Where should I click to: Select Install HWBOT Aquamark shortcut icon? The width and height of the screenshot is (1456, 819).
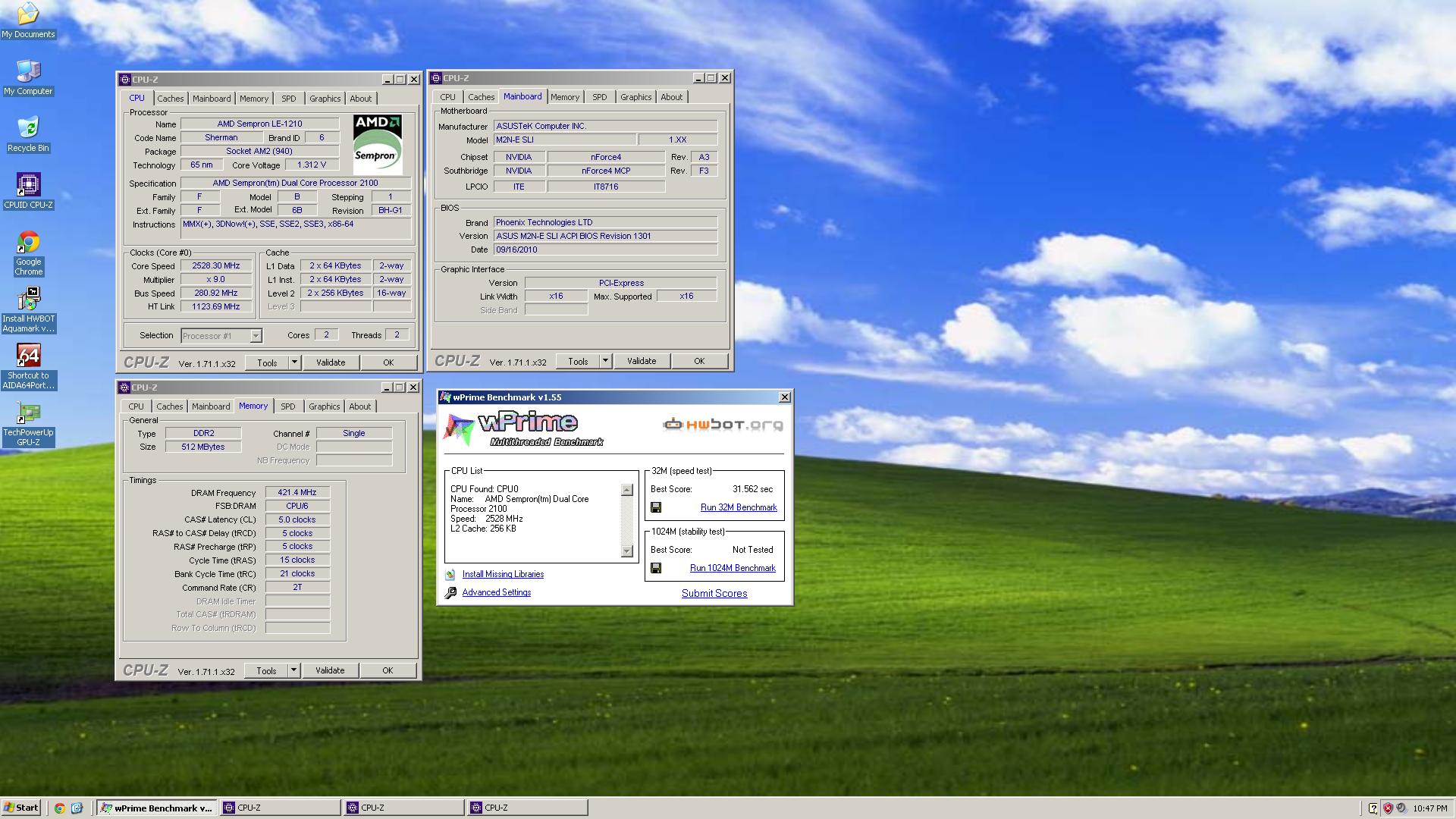pos(28,310)
